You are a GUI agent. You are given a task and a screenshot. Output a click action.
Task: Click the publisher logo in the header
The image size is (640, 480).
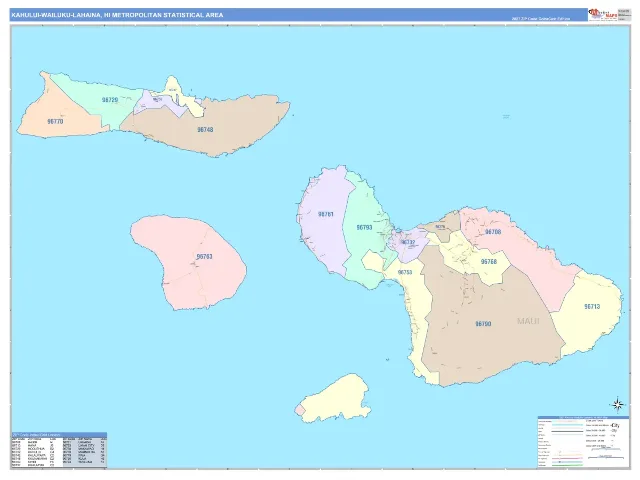tap(602, 14)
